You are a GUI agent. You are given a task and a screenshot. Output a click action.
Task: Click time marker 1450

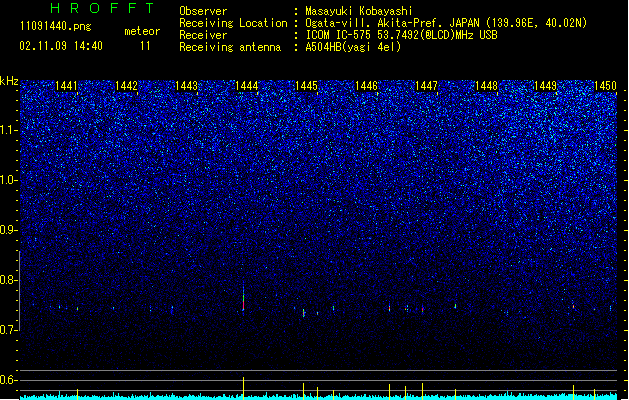(x=605, y=86)
